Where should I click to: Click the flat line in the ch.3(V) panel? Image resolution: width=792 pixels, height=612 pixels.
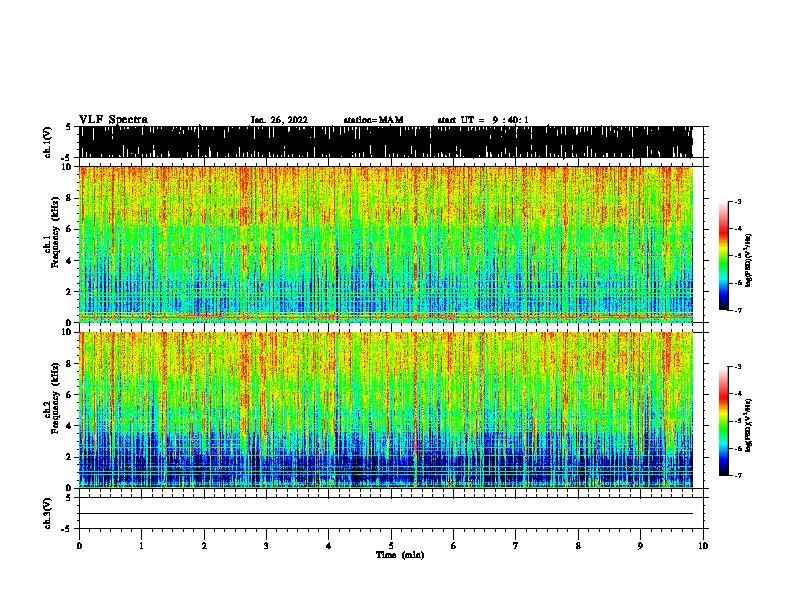tap(385, 514)
